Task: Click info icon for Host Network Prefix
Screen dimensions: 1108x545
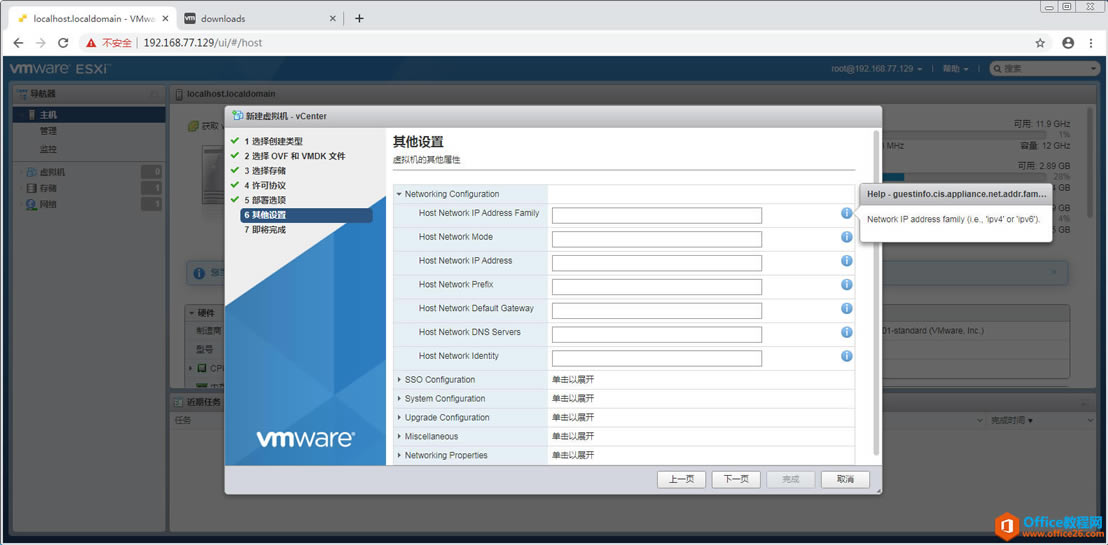Action: pyautogui.click(x=847, y=285)
